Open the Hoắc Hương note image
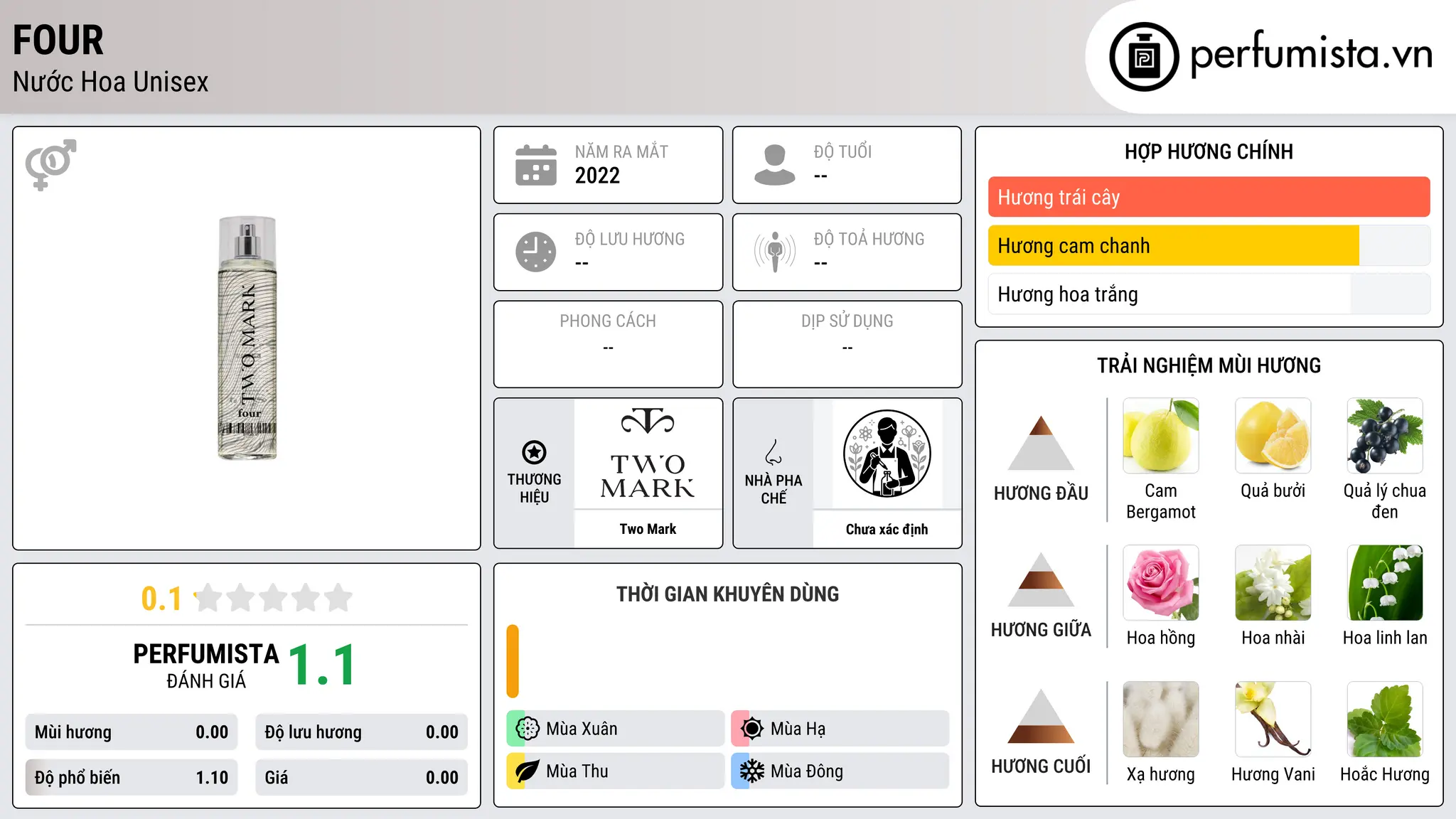Screen dimensions: 1456x819 point(1385,719)
